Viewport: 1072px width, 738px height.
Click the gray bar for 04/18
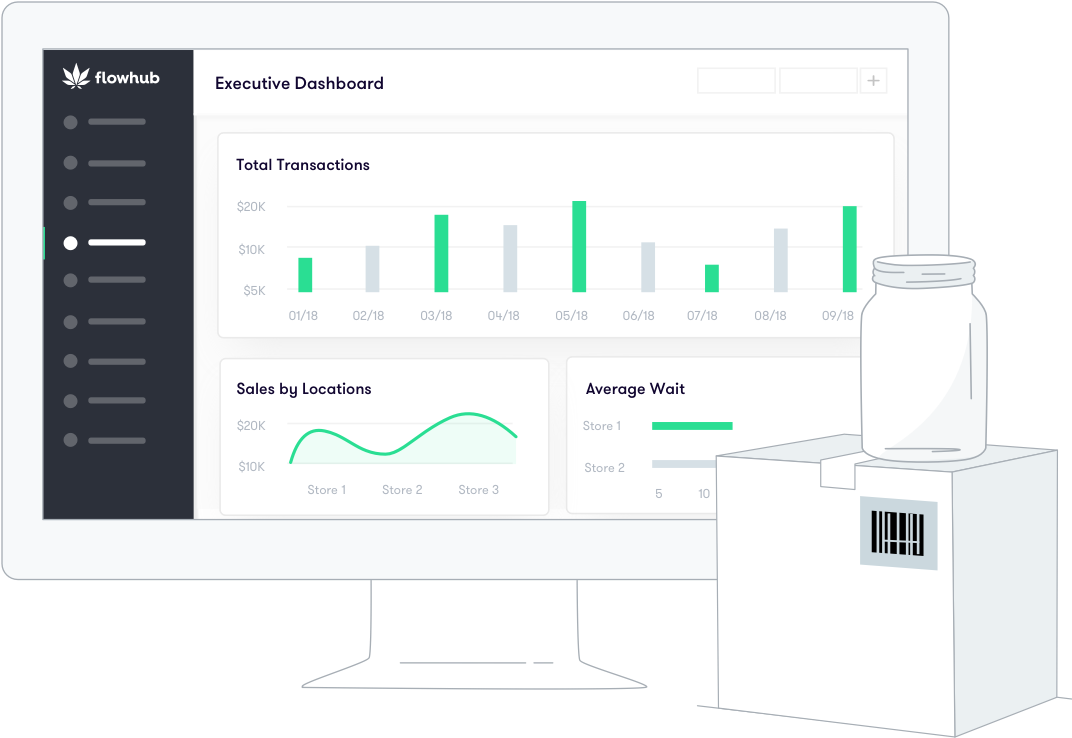pyautogui.click(x=510, y=259)
